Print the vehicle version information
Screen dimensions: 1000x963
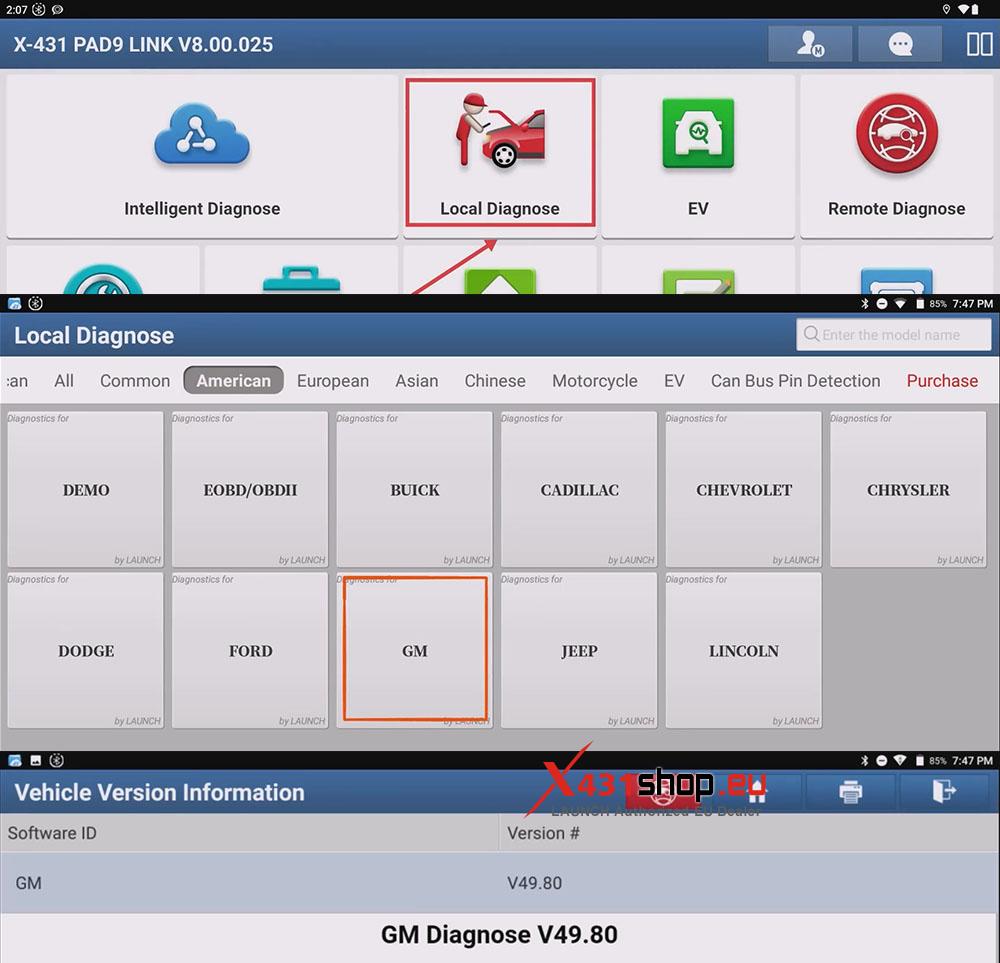tap(850, 792)
